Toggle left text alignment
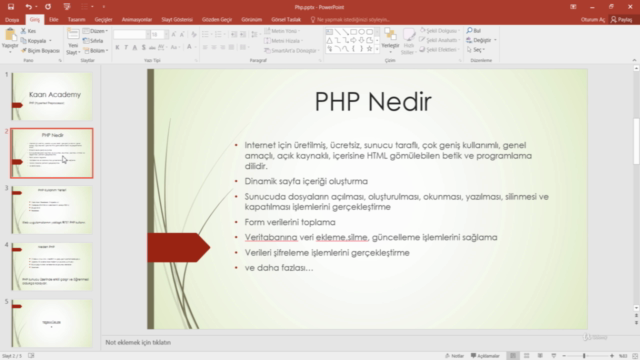 pos(205,47)
